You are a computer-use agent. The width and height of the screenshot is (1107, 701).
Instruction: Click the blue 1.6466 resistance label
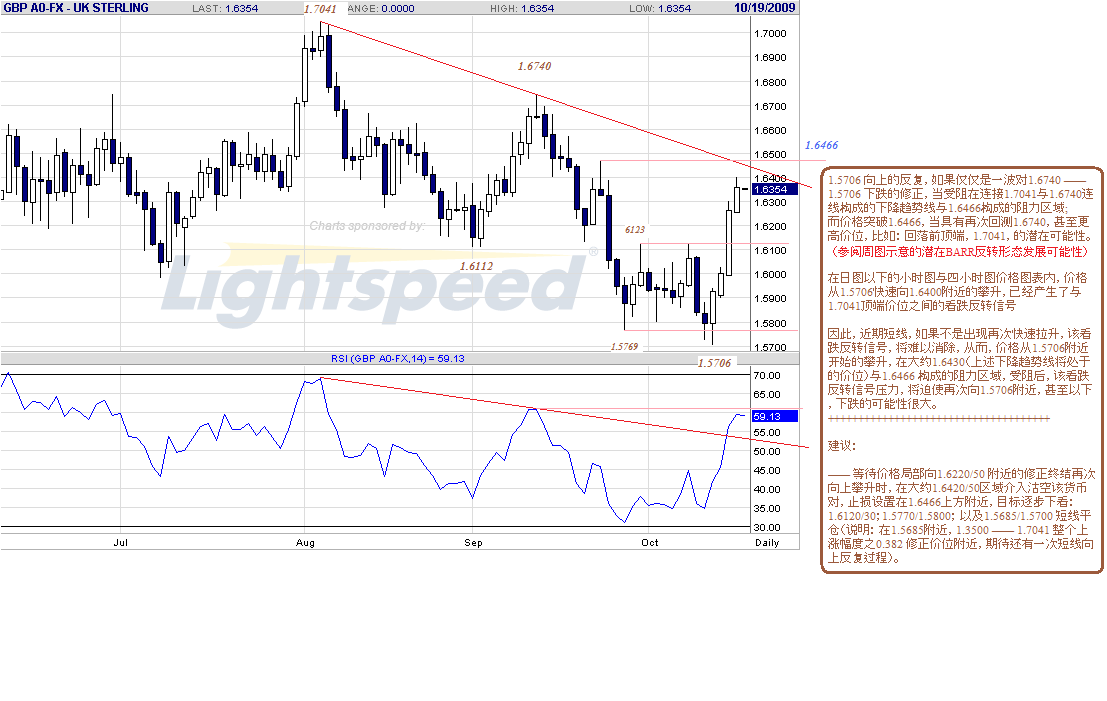[821, 145]
